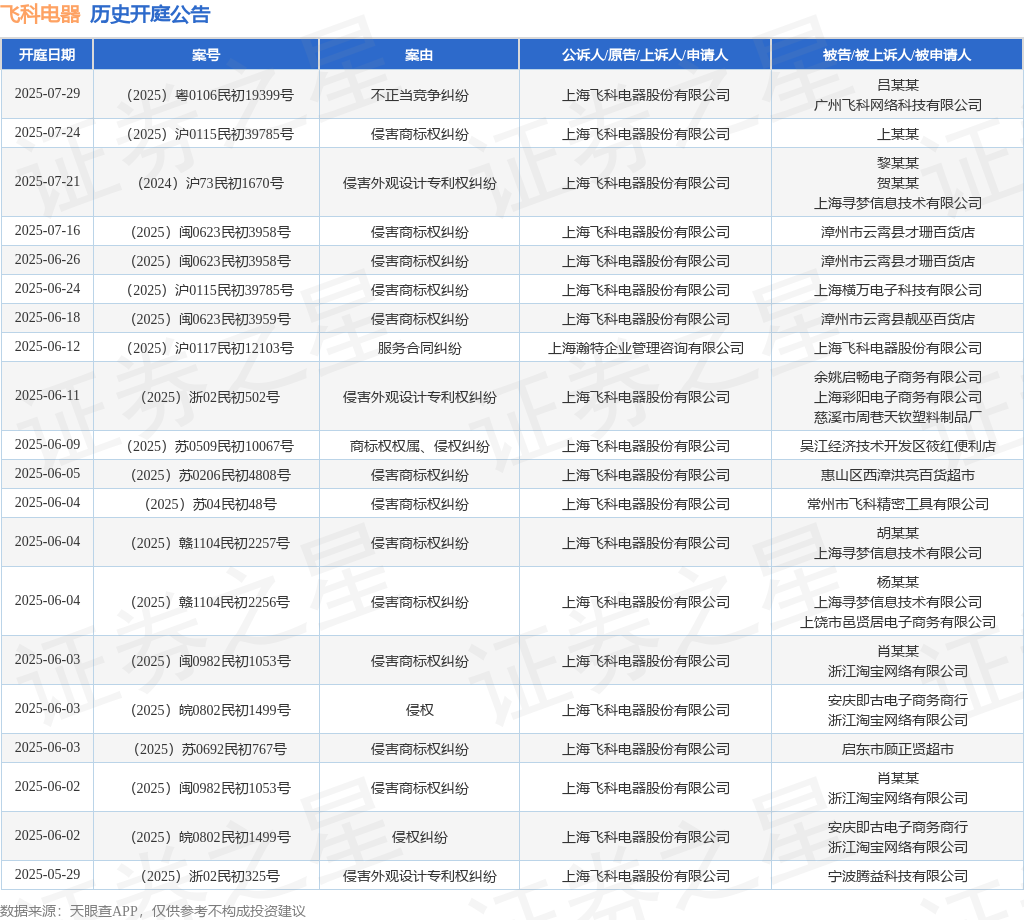The image size is (1024, 920).
Task: Click defendant 黎某某
Action: click(897, 163)
